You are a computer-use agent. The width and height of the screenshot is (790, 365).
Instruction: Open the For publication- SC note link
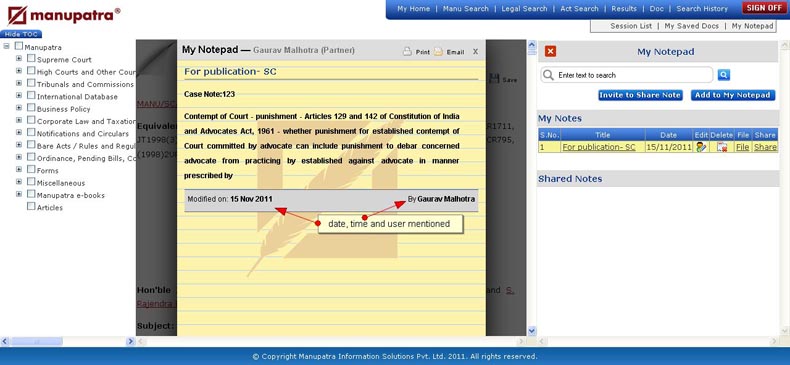pyautogui.click(x=599, y=147)
